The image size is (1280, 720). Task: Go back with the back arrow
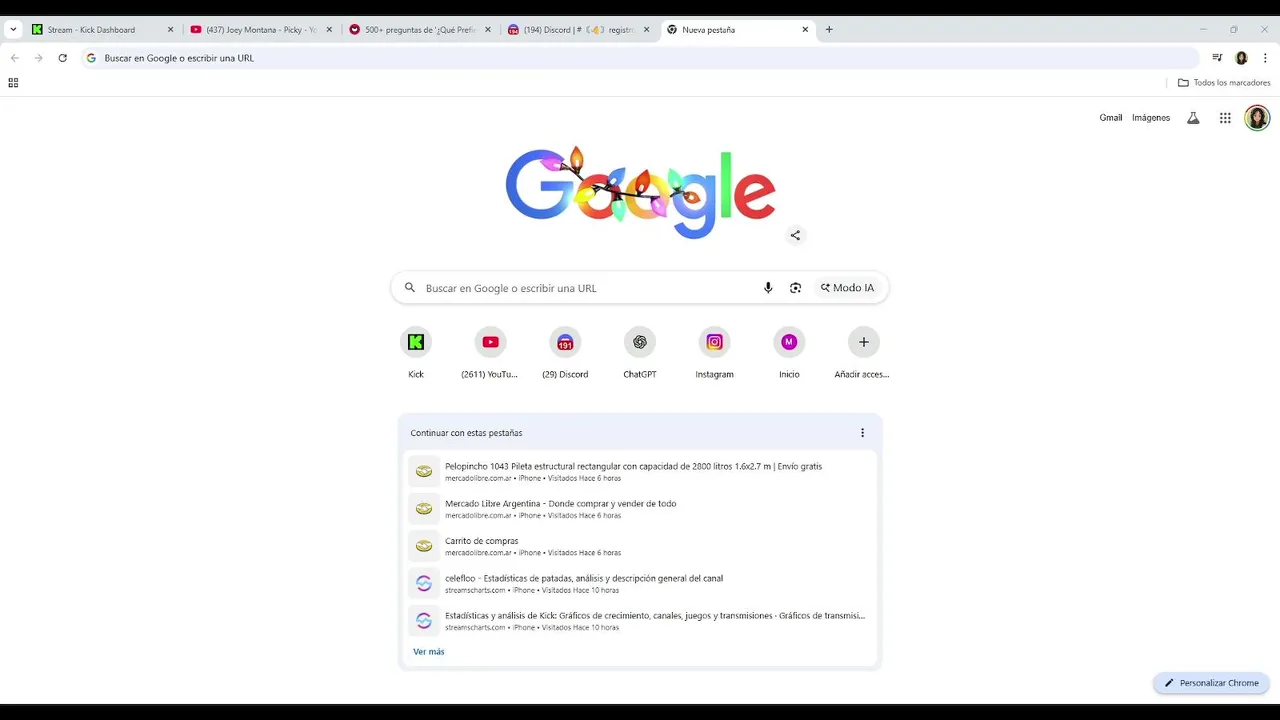coord(15,58)
